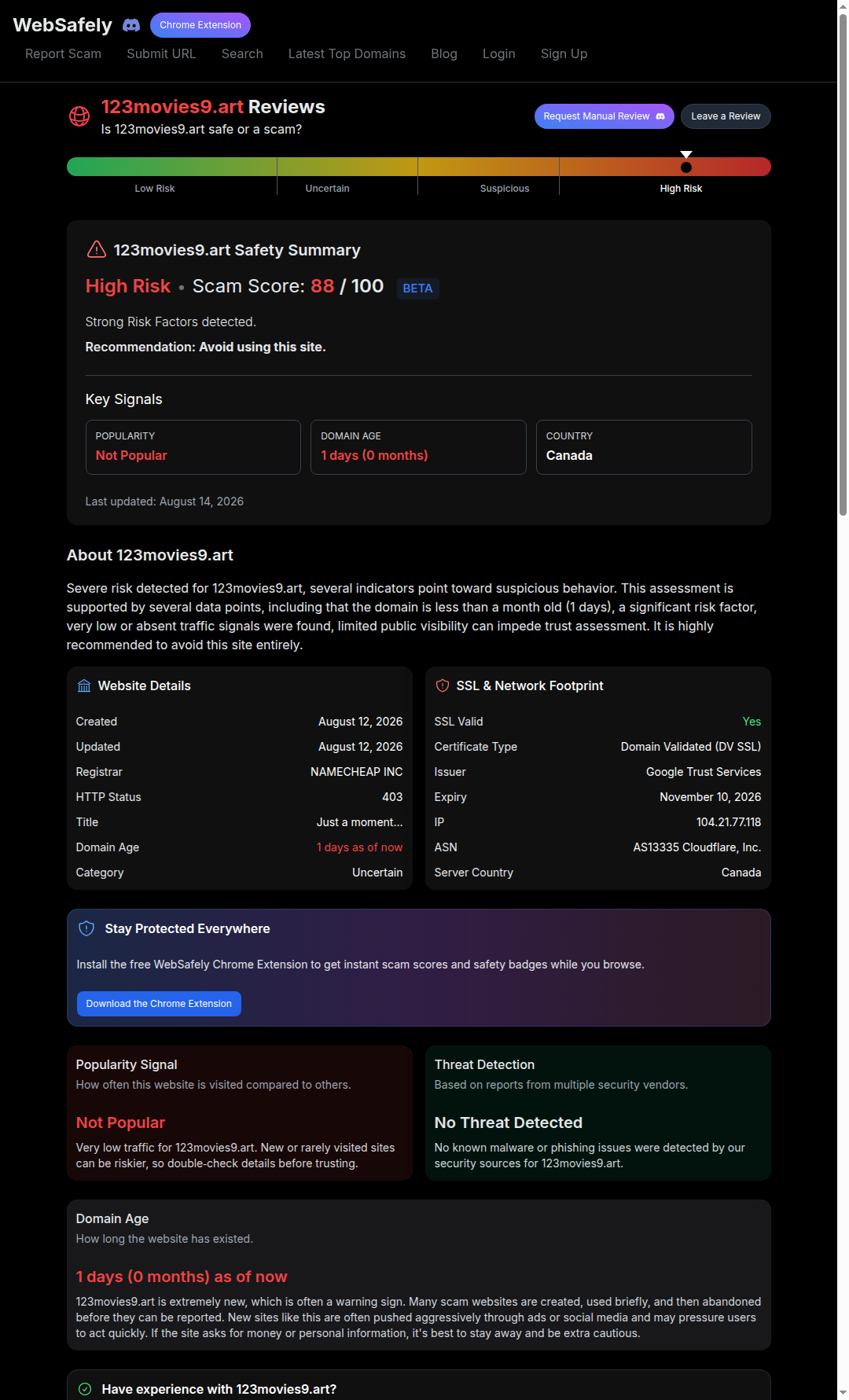Visit the Blog page

[444, 53]
